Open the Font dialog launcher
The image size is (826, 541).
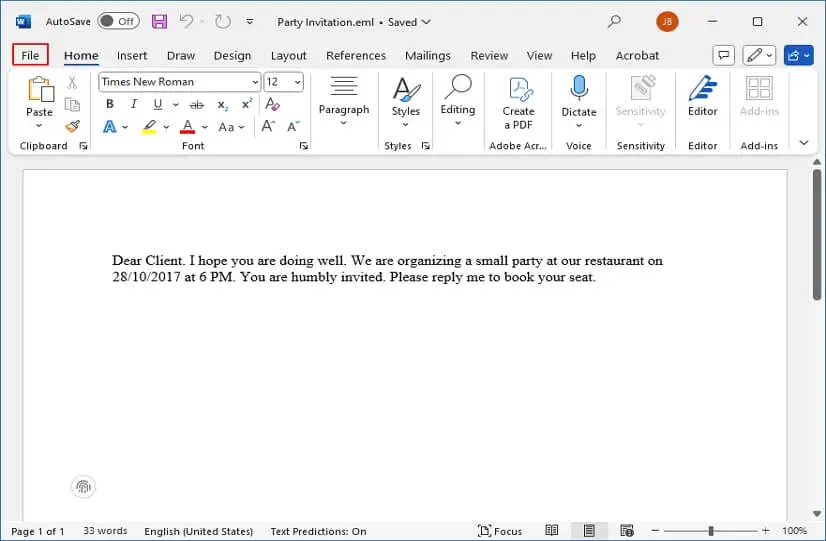coord(303,146)
